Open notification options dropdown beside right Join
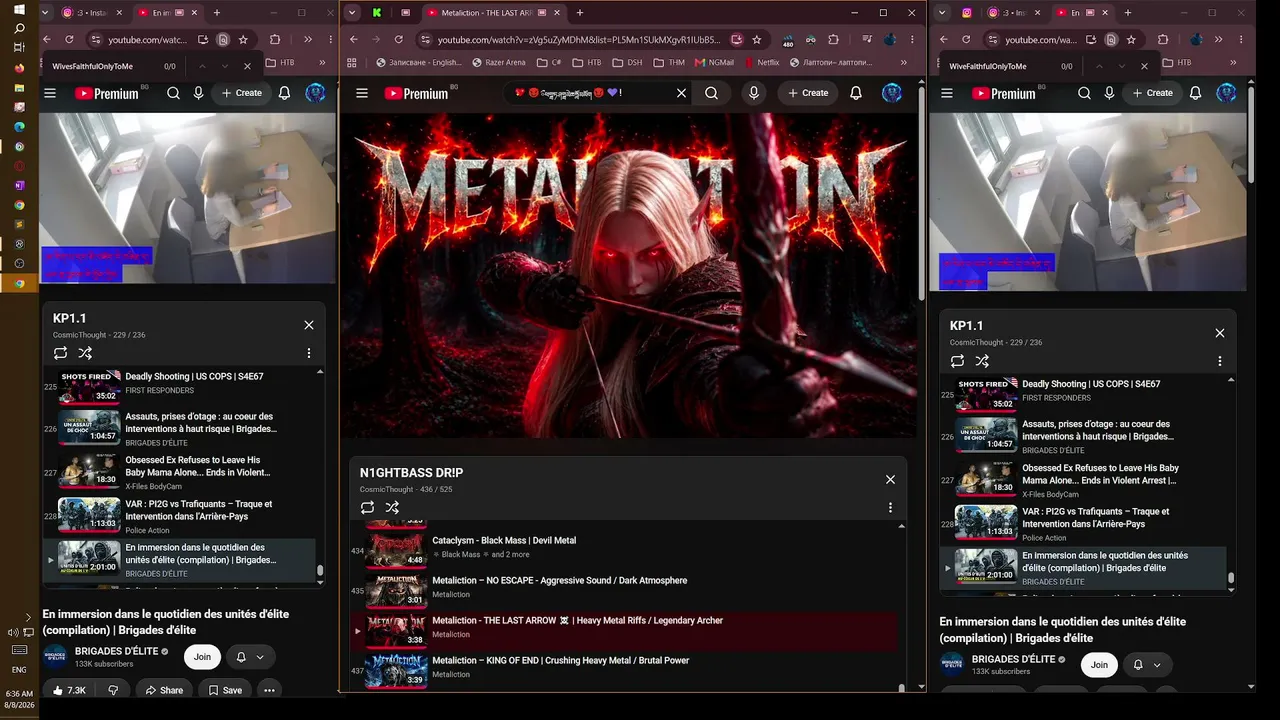This screenshot has width=1280, height=720. pyautogui.click(x=1157, y=665)
